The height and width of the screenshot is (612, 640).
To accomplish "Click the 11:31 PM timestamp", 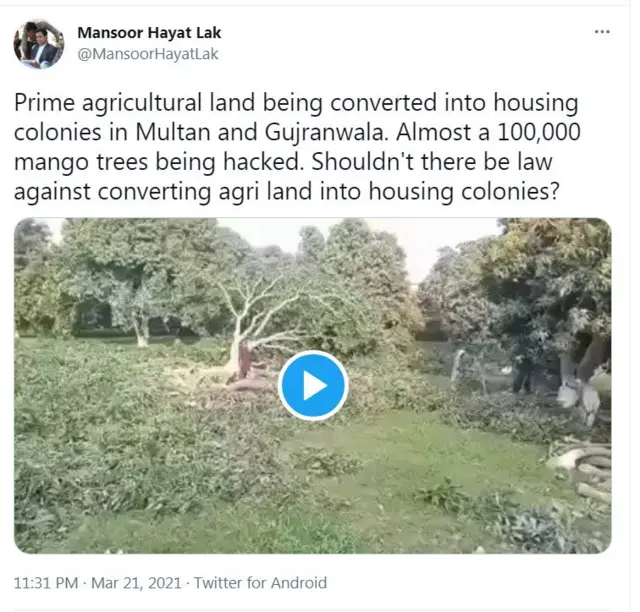I will click(46, 583).
